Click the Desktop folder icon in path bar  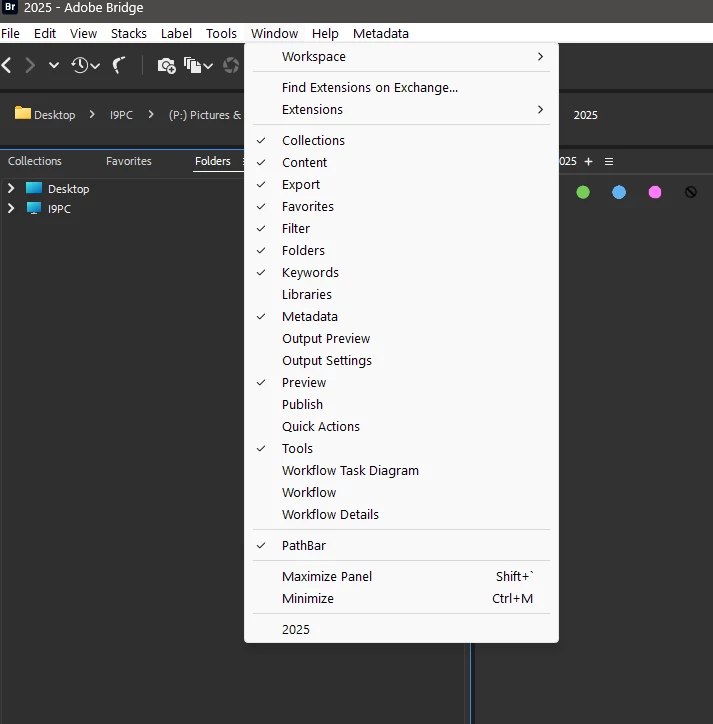[23, 113]
